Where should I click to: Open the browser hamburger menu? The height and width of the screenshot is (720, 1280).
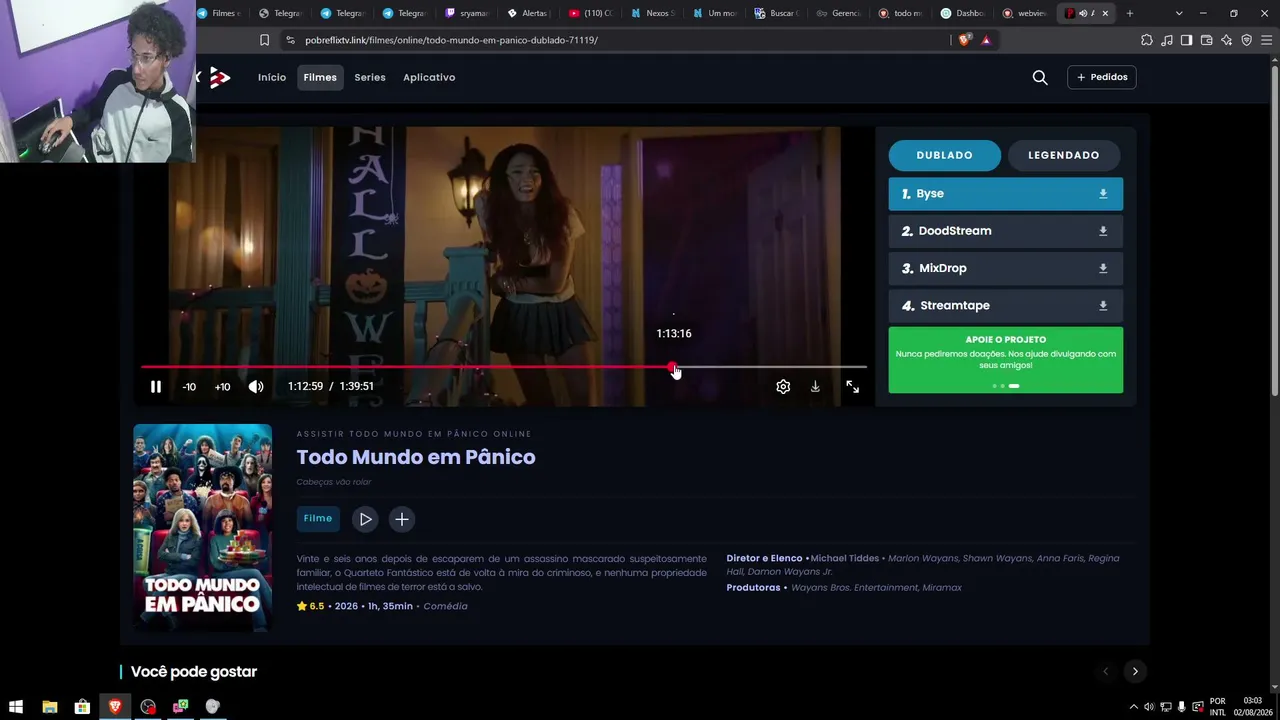1266,40
